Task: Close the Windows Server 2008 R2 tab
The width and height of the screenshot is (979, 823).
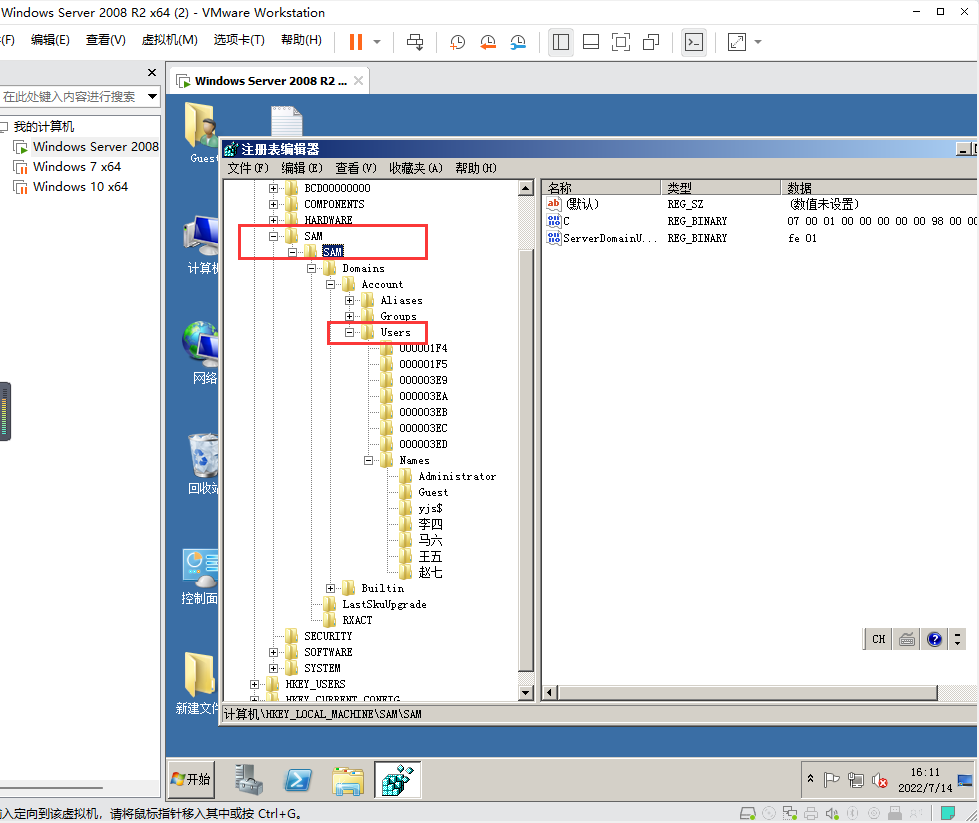Action: [358, 81]
